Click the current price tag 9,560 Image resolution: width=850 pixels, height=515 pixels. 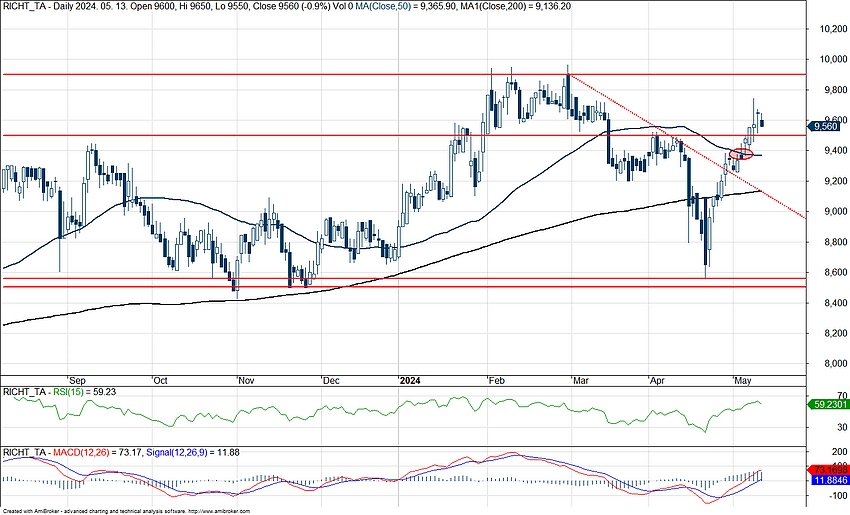(823, 126)
